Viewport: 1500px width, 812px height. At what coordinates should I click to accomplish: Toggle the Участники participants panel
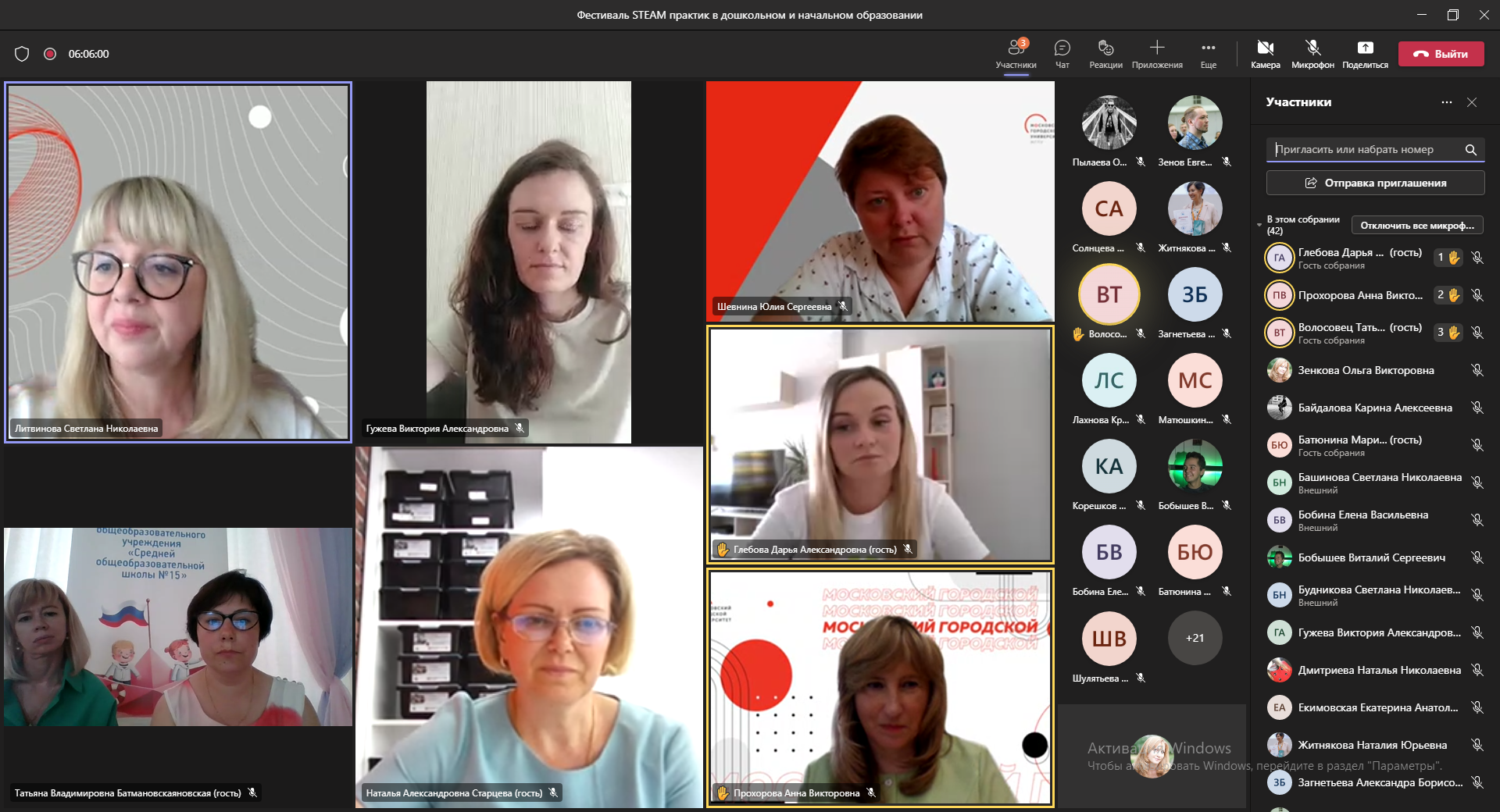(1016, 53)
